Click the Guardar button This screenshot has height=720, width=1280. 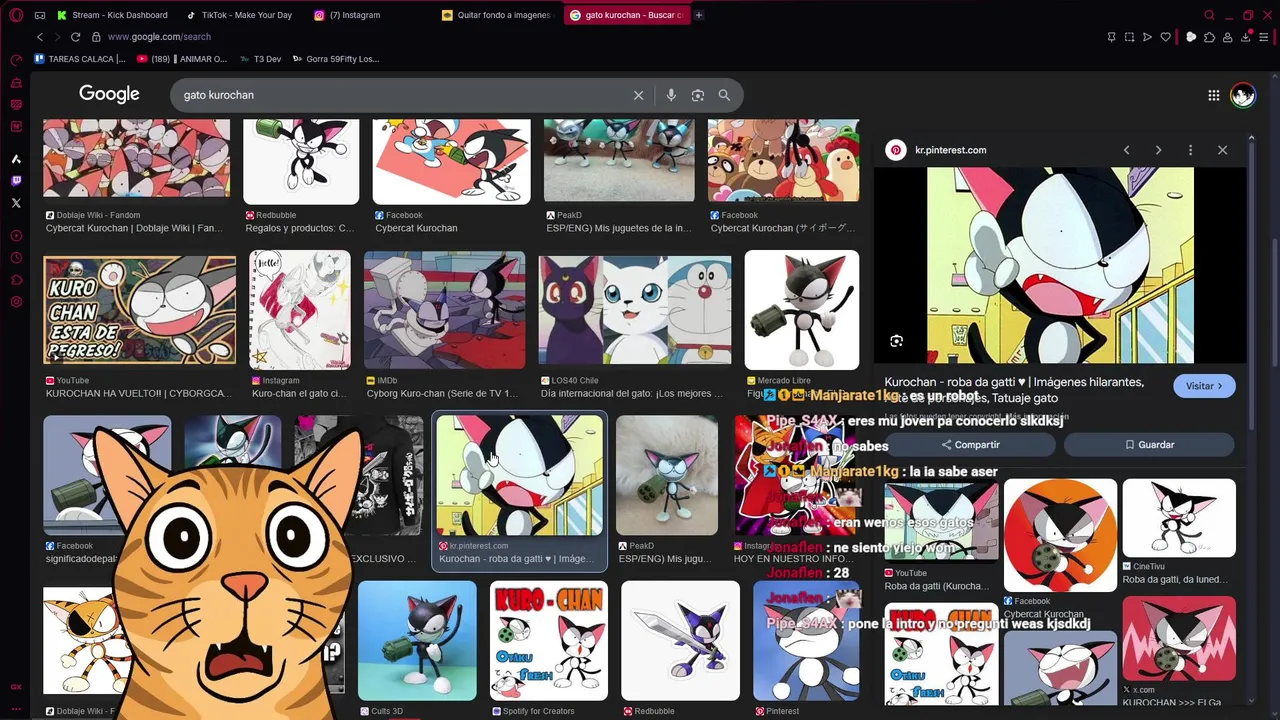click(1149, 445)
